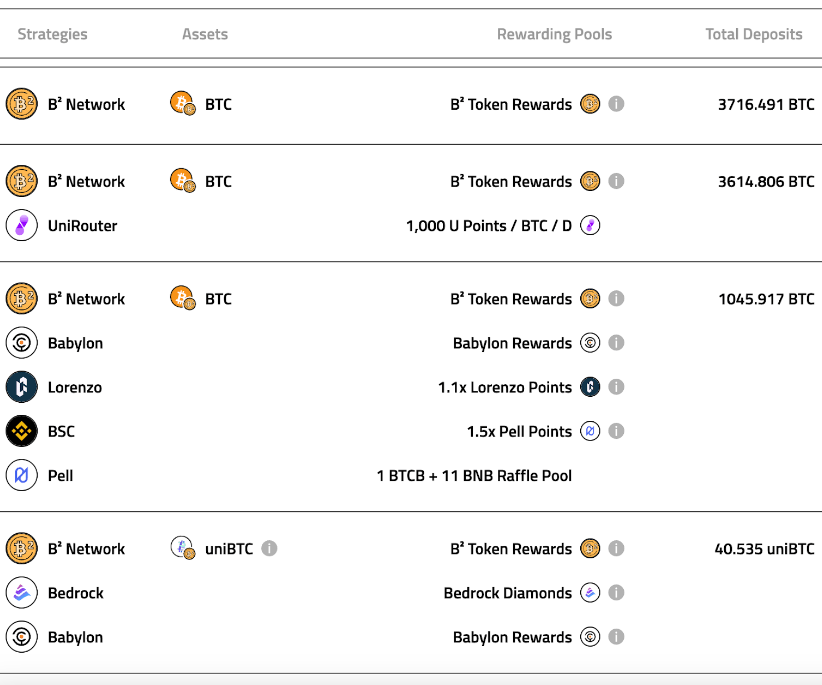Image resolution: width=822 pixels, height=685 pixels.
Task: Select the strategy with 3716.491 BTC deposits
Action: tap(86, 104)
